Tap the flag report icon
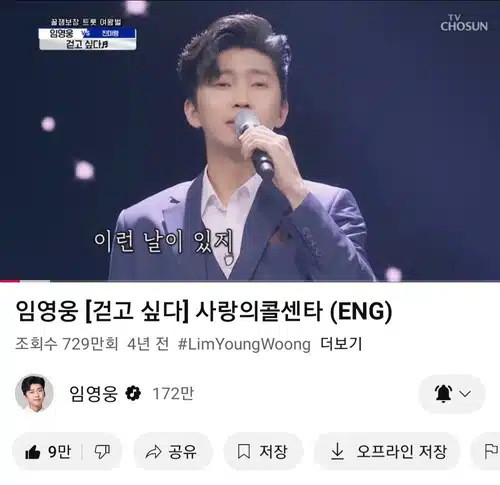This screenshot has width=500, height=485. coord(491,452)
